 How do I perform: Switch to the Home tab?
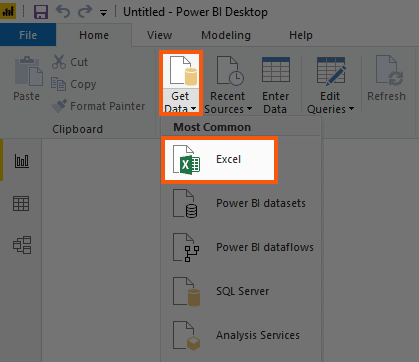click(x=94, y=35)
